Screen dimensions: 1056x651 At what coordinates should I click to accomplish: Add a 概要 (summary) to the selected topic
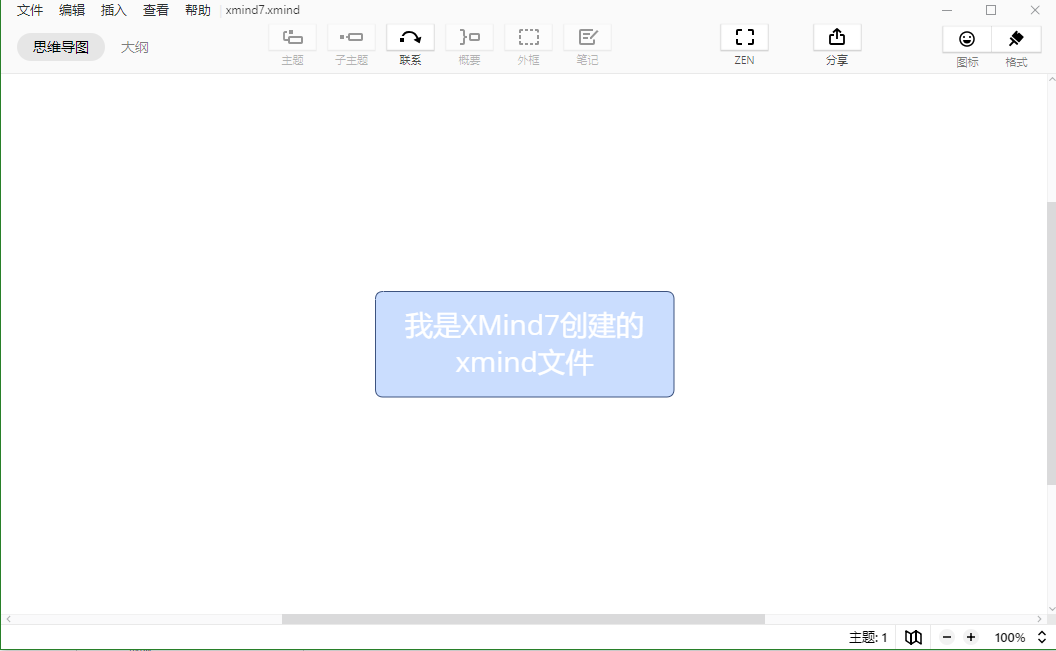469,44
